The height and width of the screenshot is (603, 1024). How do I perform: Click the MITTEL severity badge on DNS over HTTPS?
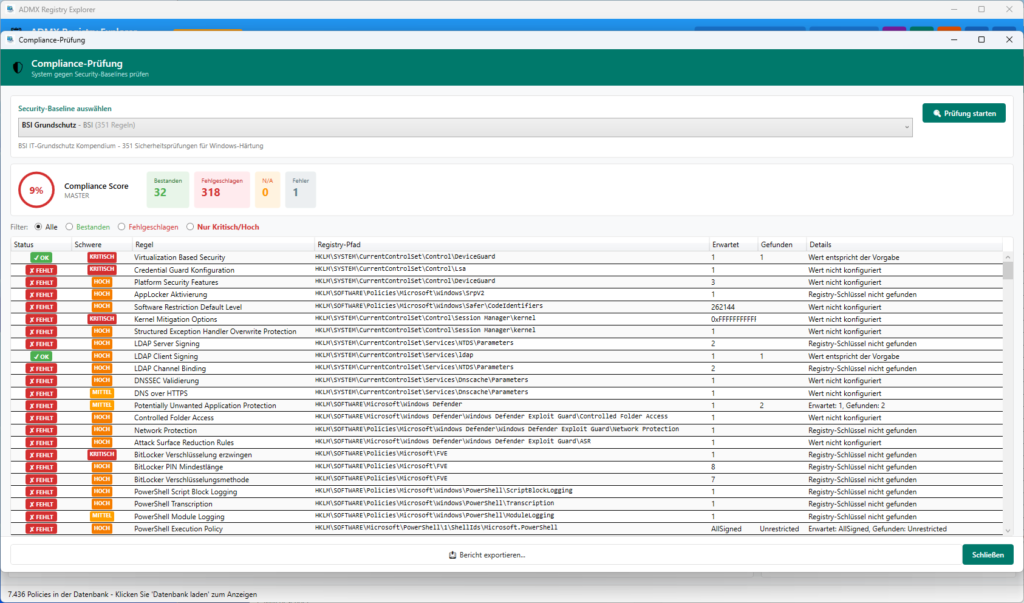100,392
